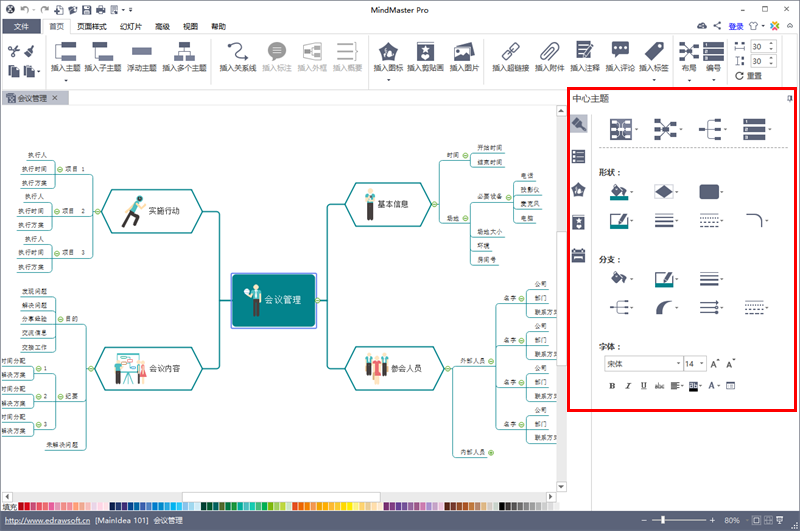Image resolution: width=800 pixels, height=531 pixels.
Task: Open the font size 14 dropdown
Action: (x=702, y=364)
